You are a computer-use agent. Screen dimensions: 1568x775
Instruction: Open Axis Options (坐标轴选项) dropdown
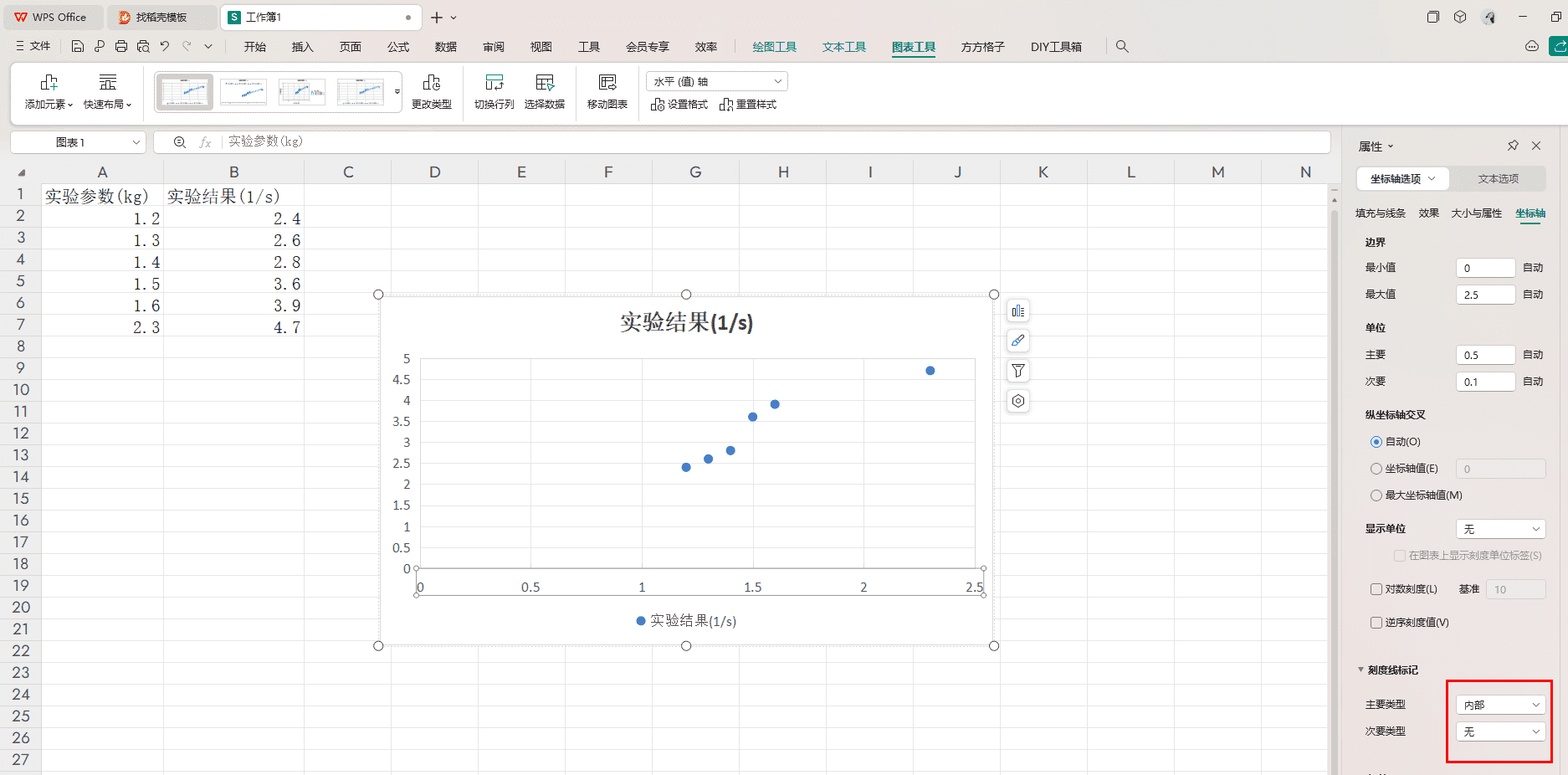click(1403, 179)
